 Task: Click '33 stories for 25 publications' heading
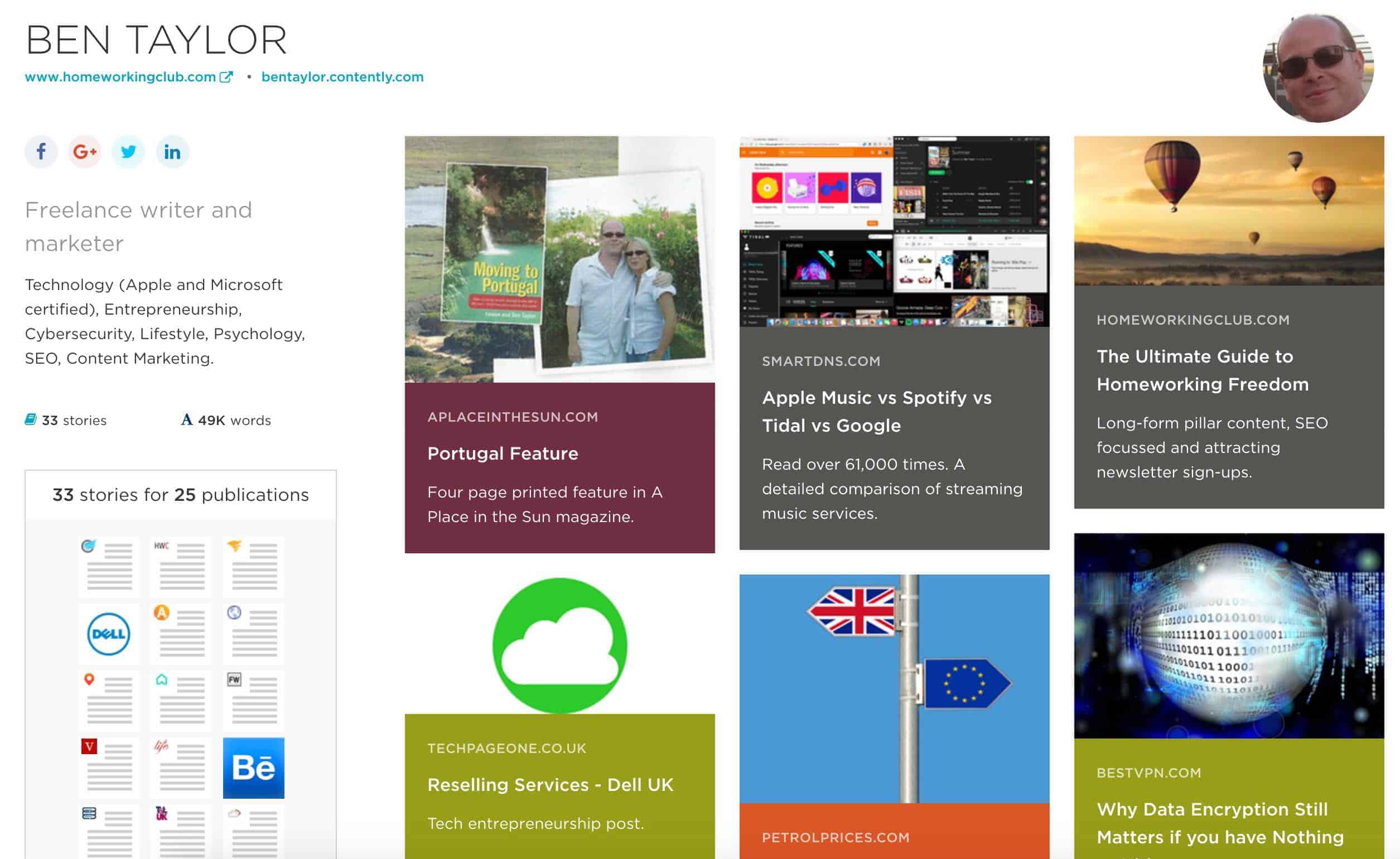coord(181,495)
